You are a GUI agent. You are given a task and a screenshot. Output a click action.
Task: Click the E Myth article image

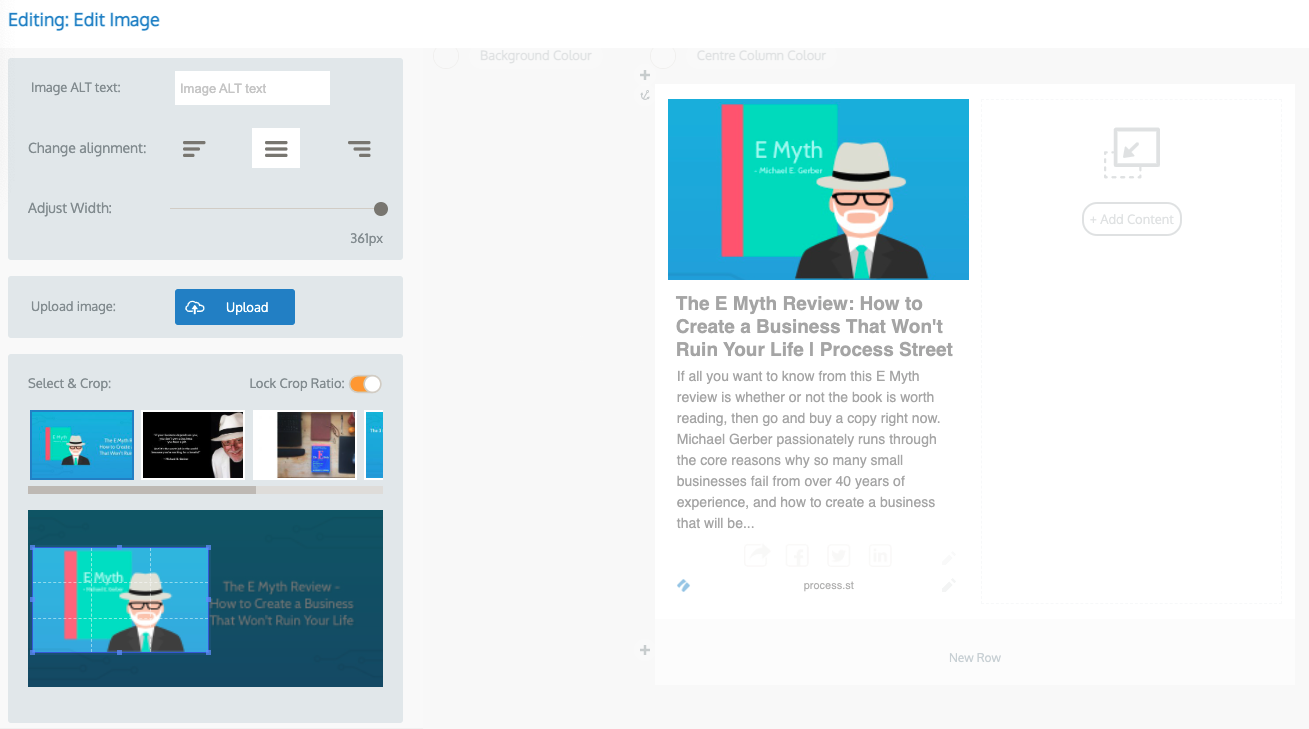[x=818, y=189]
